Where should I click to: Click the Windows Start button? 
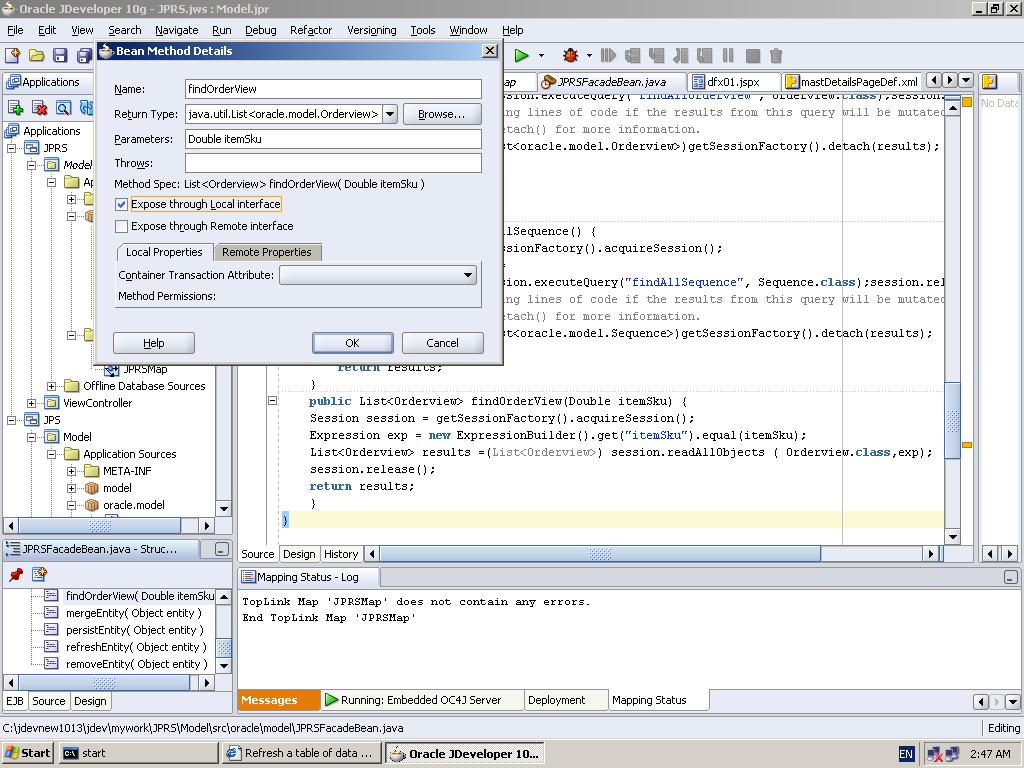pyautogui.click(x=27, y=753)
